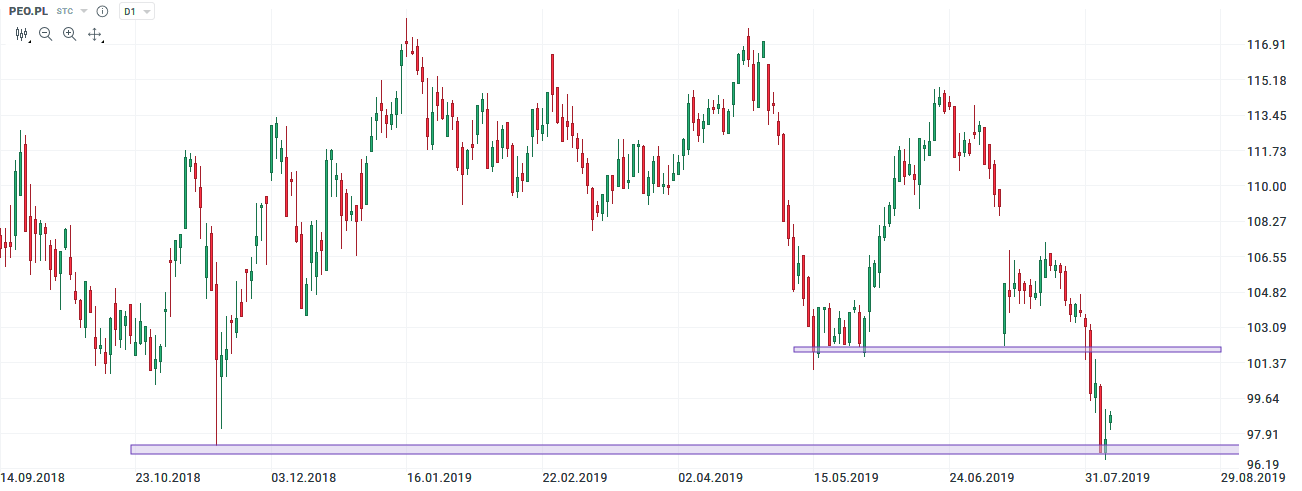Screen dimensions: 1302x491
Task: Click the 24.06.2019 date label
Action: (x=982, y=478)
